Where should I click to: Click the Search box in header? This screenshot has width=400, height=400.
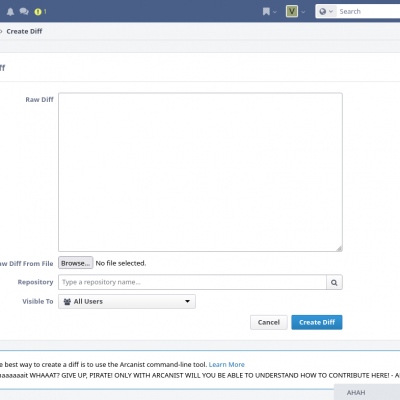(x=368, y=12)
